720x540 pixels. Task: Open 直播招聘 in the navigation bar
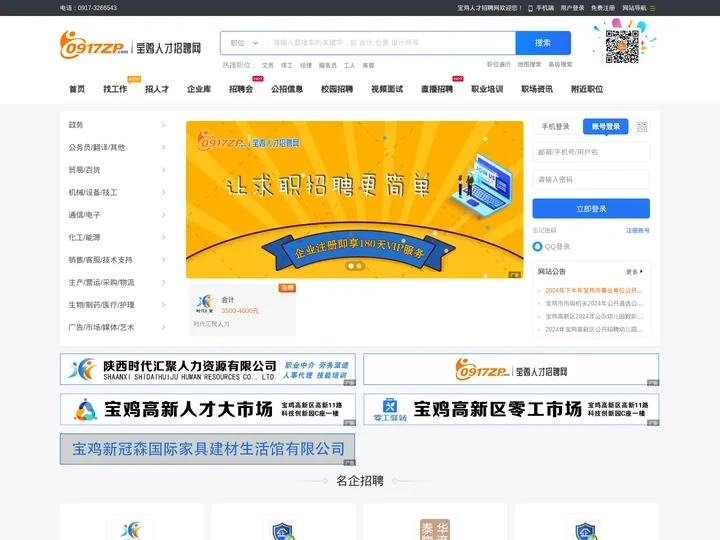pyautogui.click(x=437, y=89)
